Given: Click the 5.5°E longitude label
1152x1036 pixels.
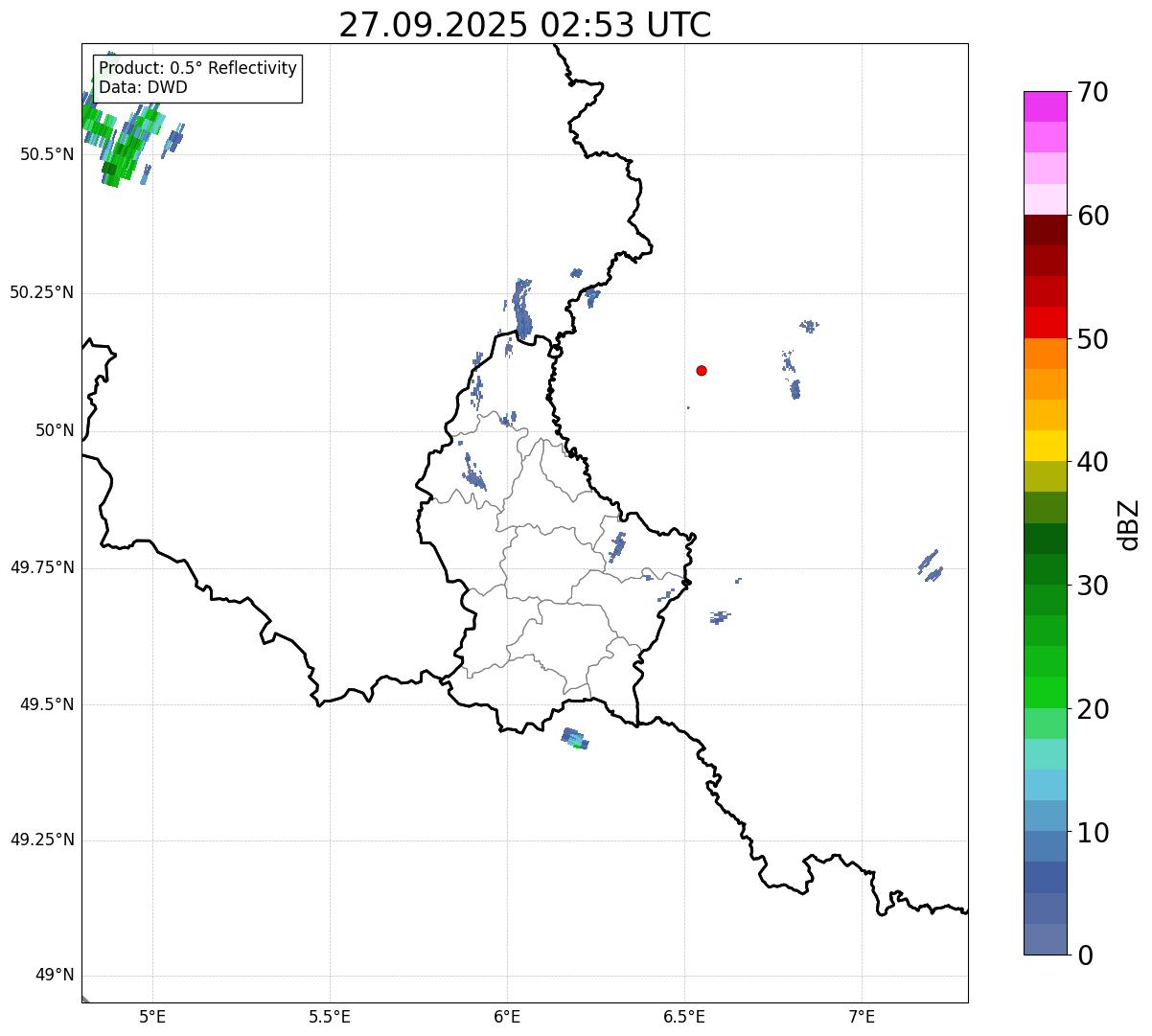Looking at the screenshot, I should pyautogui.click(x=330, y=1016).
